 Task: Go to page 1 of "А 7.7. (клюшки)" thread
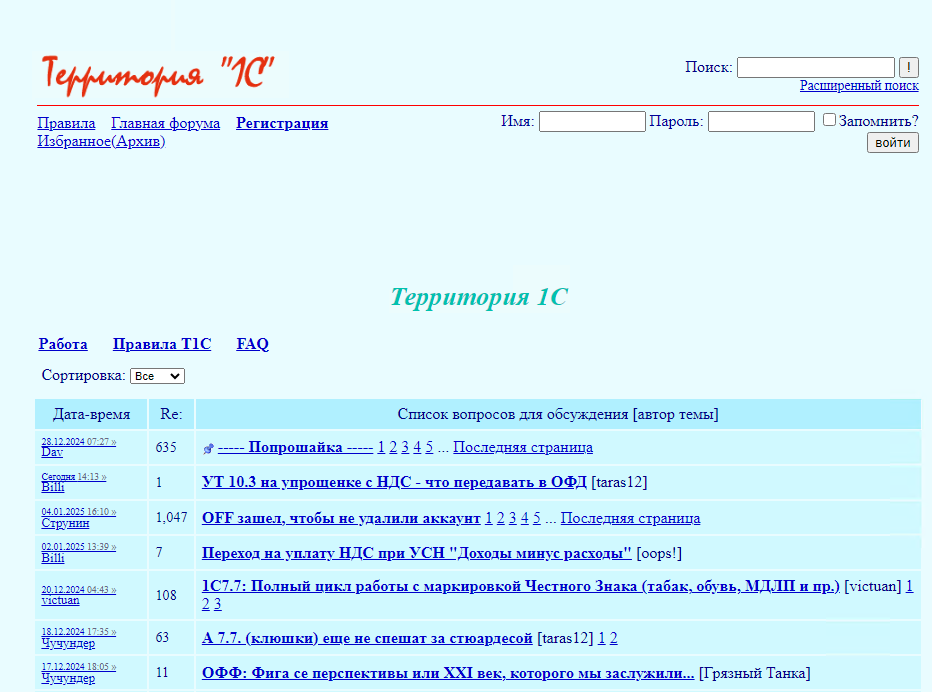point(602,638)
